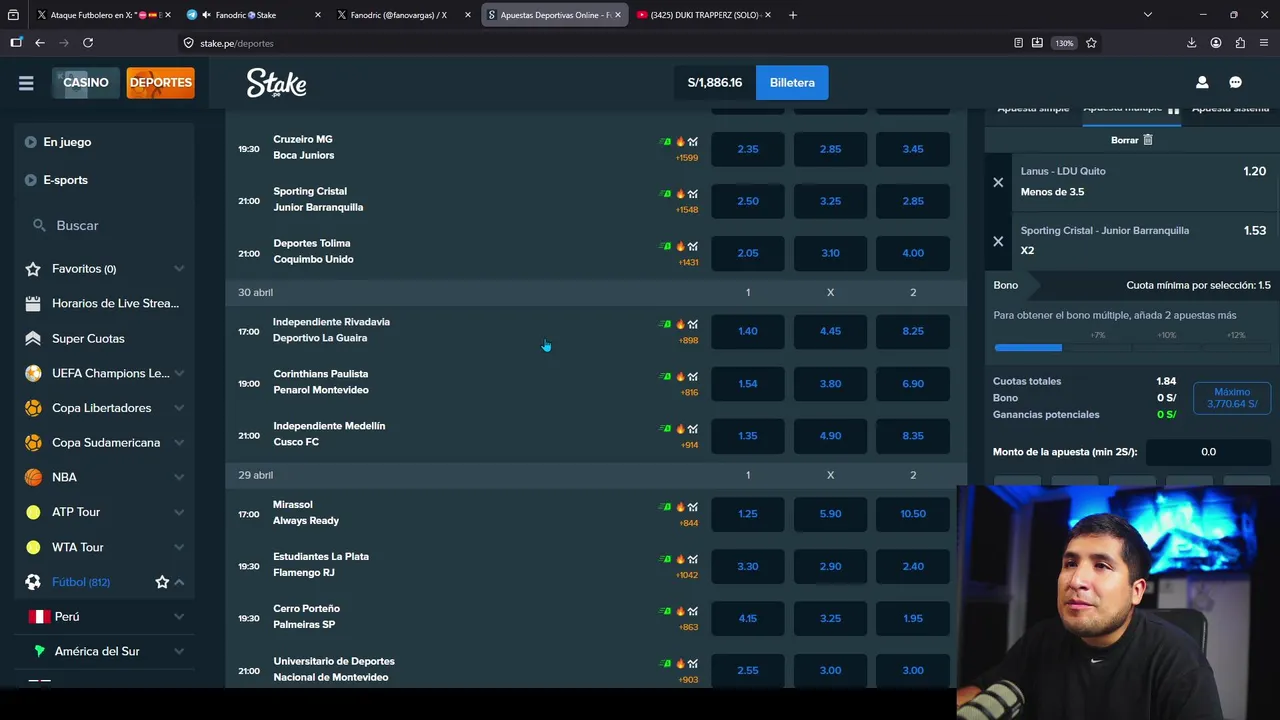Click the flame icon for Mirassol match
Screen dimensions: 1280x720
click(x=680, y=507)
